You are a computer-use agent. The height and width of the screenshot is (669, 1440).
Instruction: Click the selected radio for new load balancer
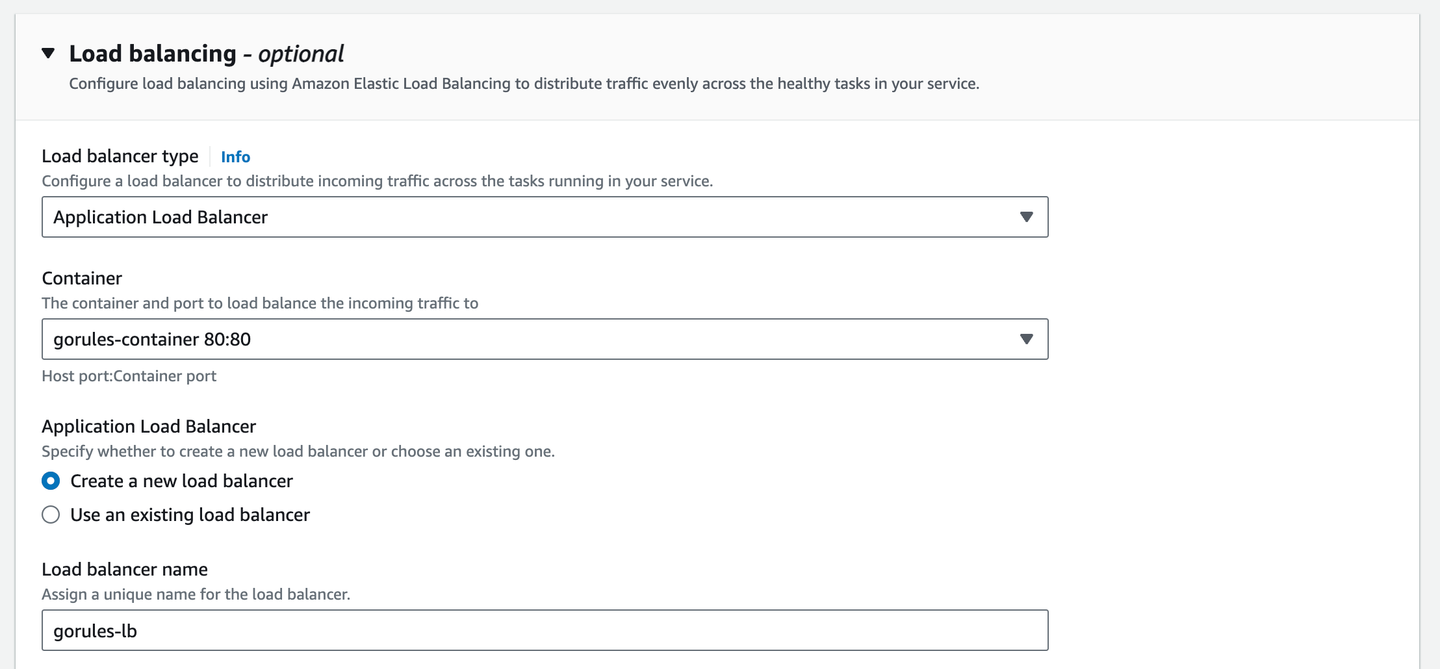coord(51,480)
